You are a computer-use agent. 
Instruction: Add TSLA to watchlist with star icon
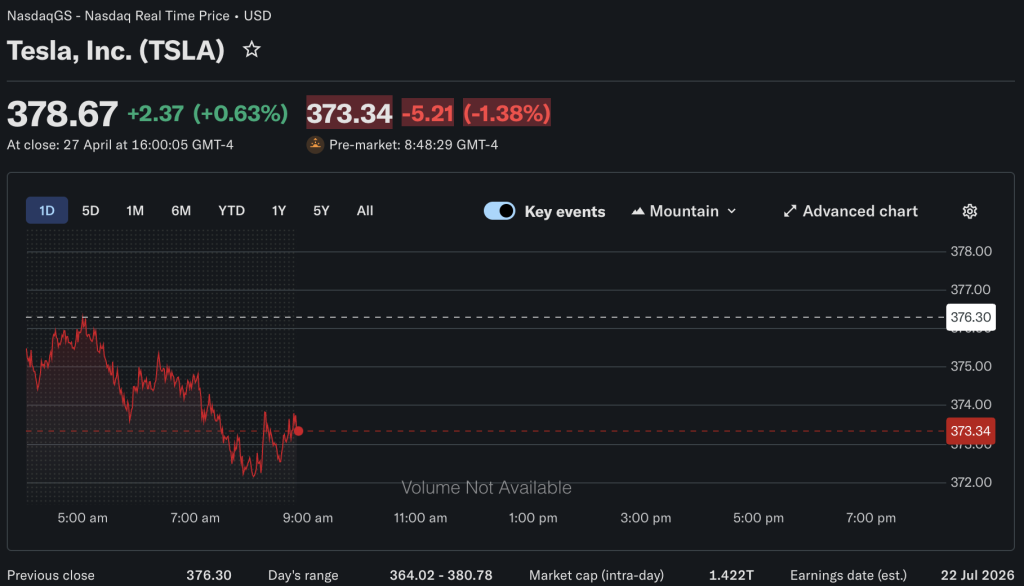pos(252,50)
